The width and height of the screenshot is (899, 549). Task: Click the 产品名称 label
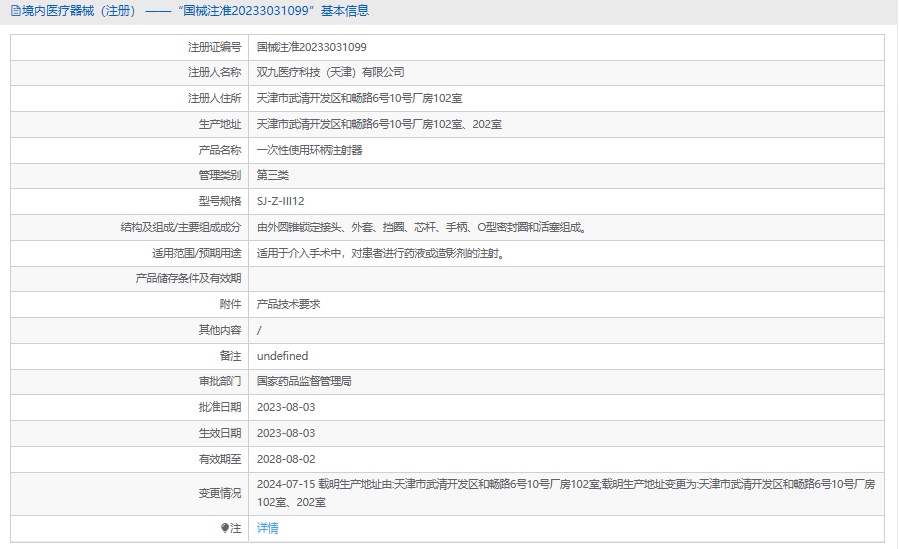[x=220, y=150]
